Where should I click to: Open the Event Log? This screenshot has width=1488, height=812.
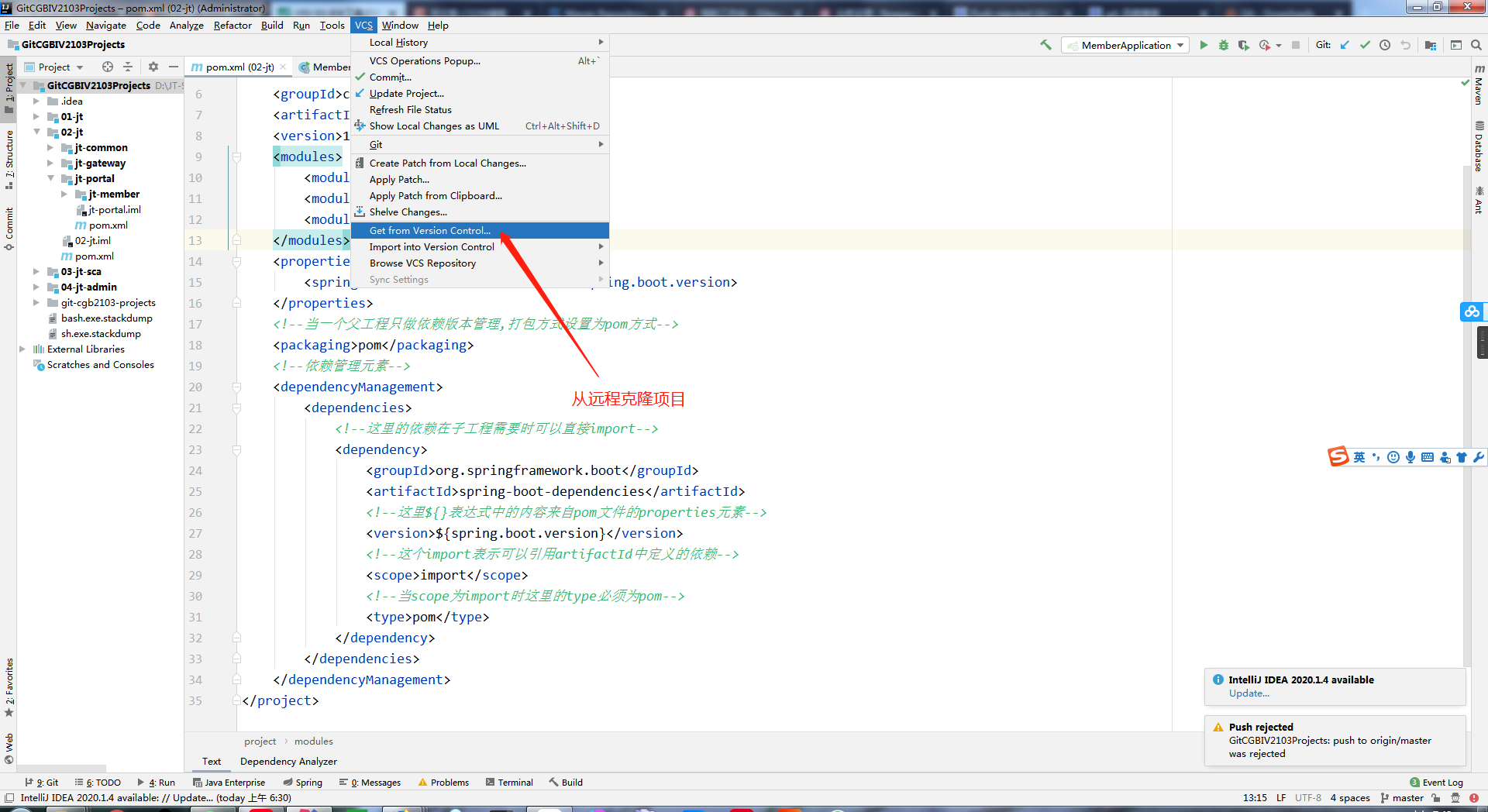coord(1436,782)
